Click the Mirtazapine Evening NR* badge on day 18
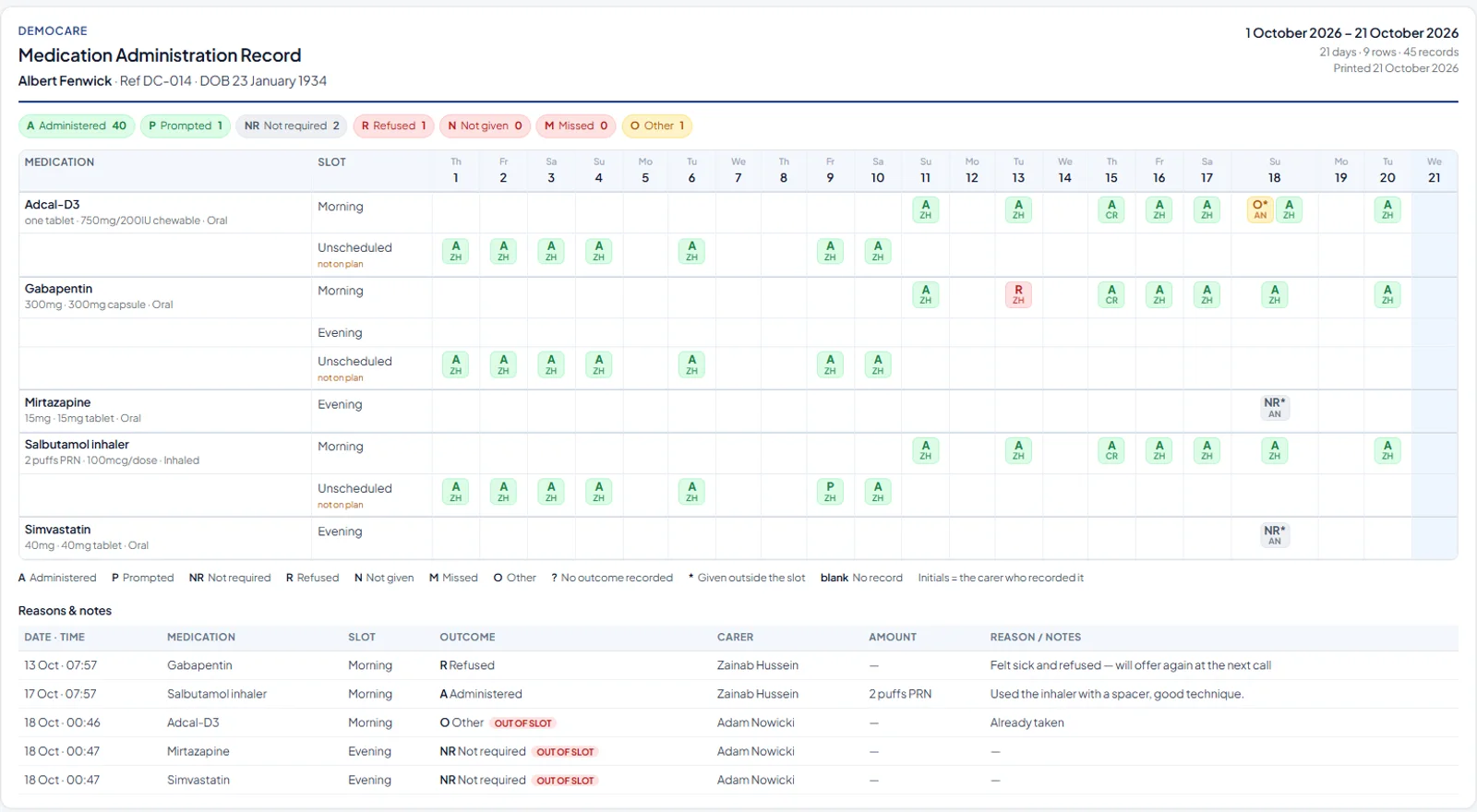 point(1274,408)
